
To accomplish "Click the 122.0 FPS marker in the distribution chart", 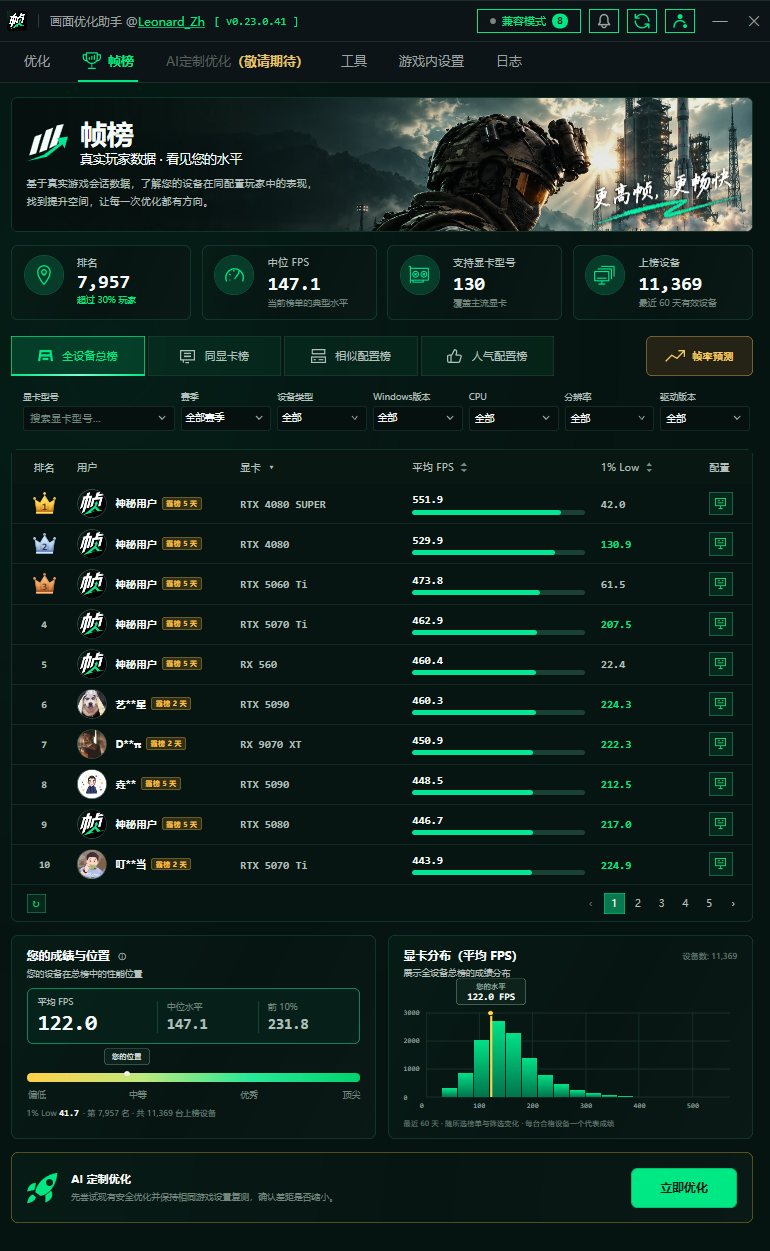I will [490, 991].
